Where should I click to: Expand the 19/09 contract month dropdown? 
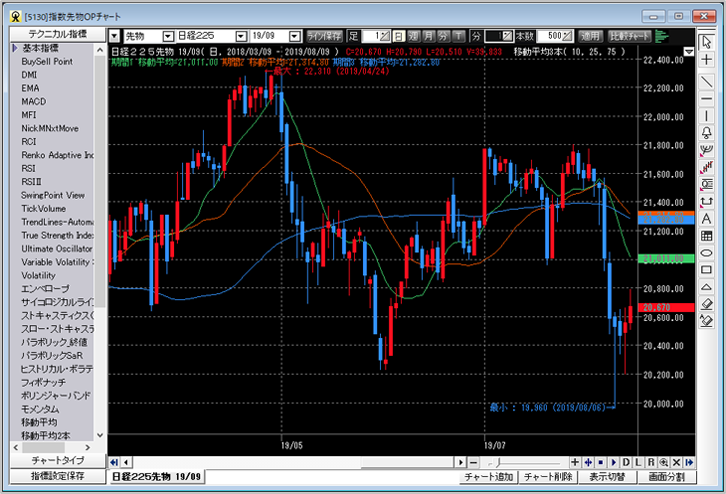click(x=294, y=36)
